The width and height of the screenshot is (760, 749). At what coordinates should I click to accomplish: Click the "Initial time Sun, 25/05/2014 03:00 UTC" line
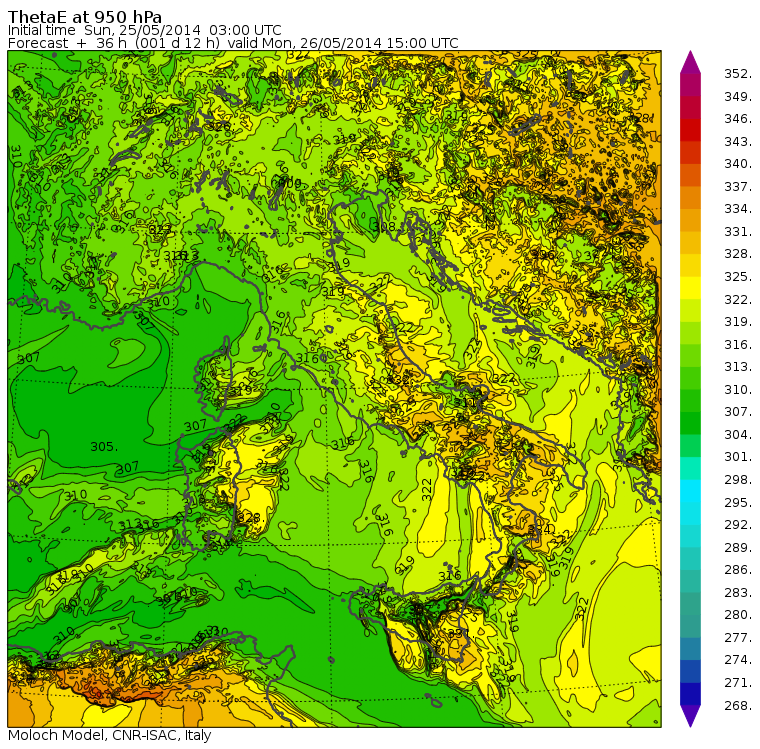pos(144,30)
